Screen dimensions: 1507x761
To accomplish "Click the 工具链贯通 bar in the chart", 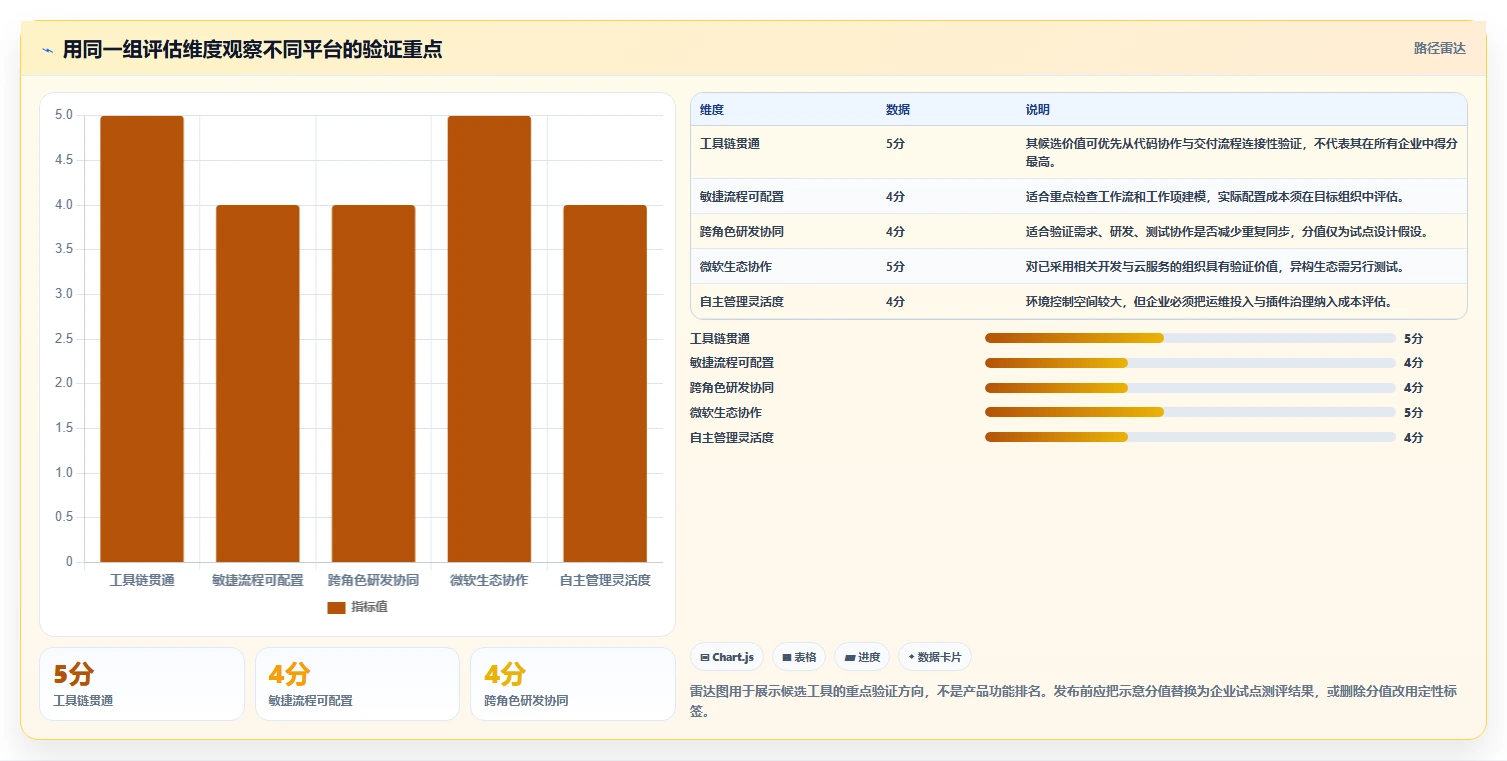I will point(142,339).
